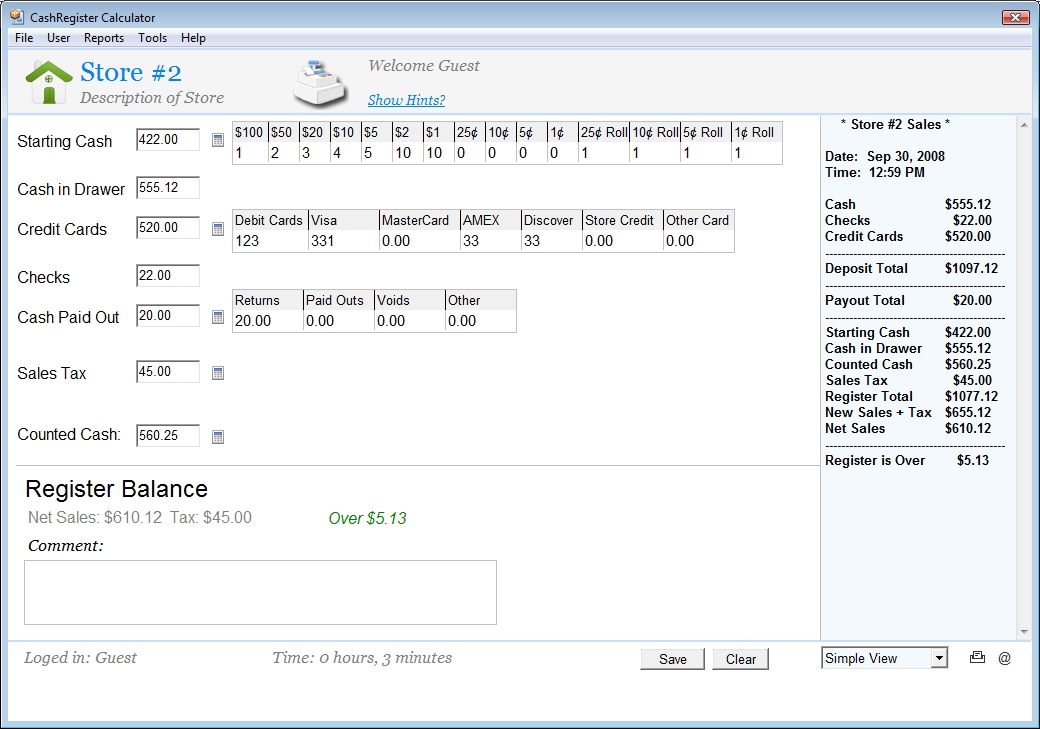Open the Sales Tax calculator icon
Viewport: 1040px width, 729px height.
tap(217, 372)
